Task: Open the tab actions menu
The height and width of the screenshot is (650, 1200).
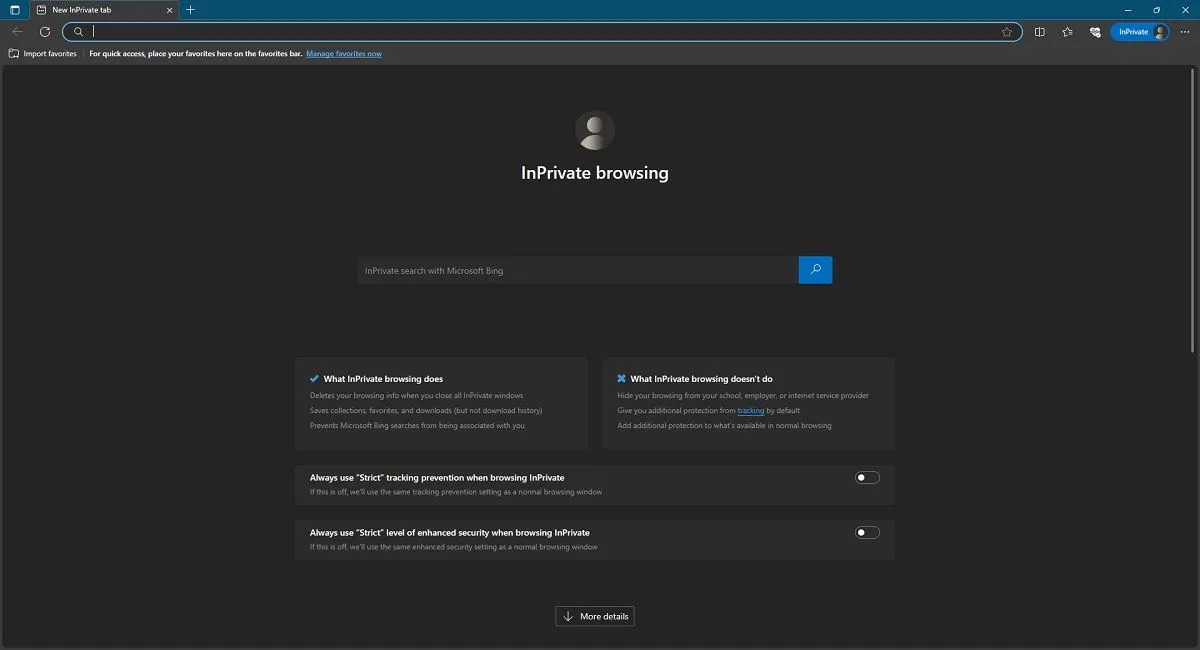Action: click(13, 9)
